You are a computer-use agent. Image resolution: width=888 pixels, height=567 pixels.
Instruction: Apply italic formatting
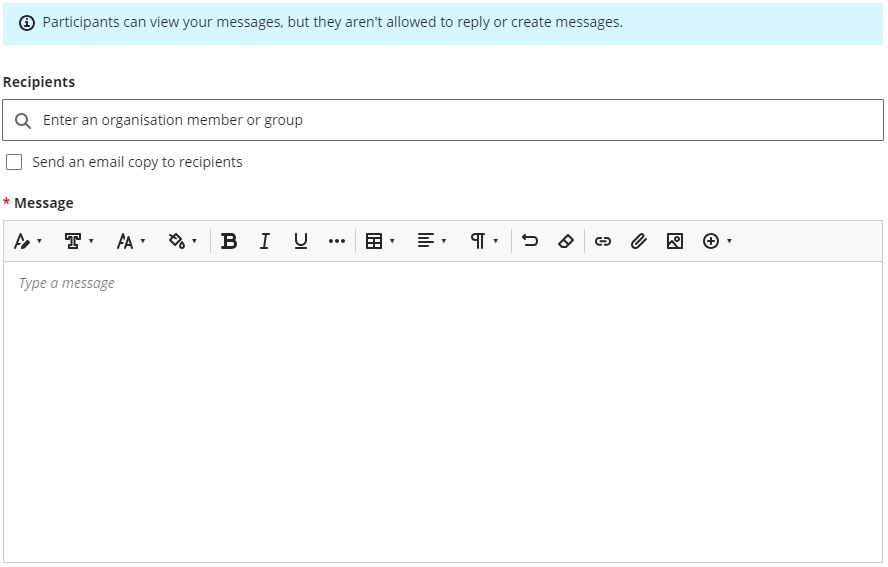265,241
